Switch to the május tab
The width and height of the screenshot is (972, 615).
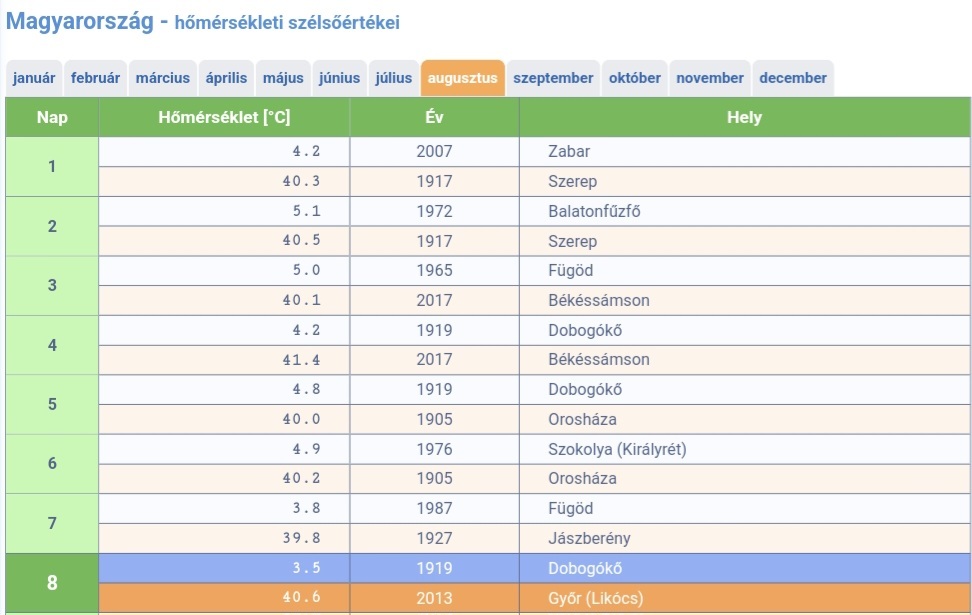[281, 77]
